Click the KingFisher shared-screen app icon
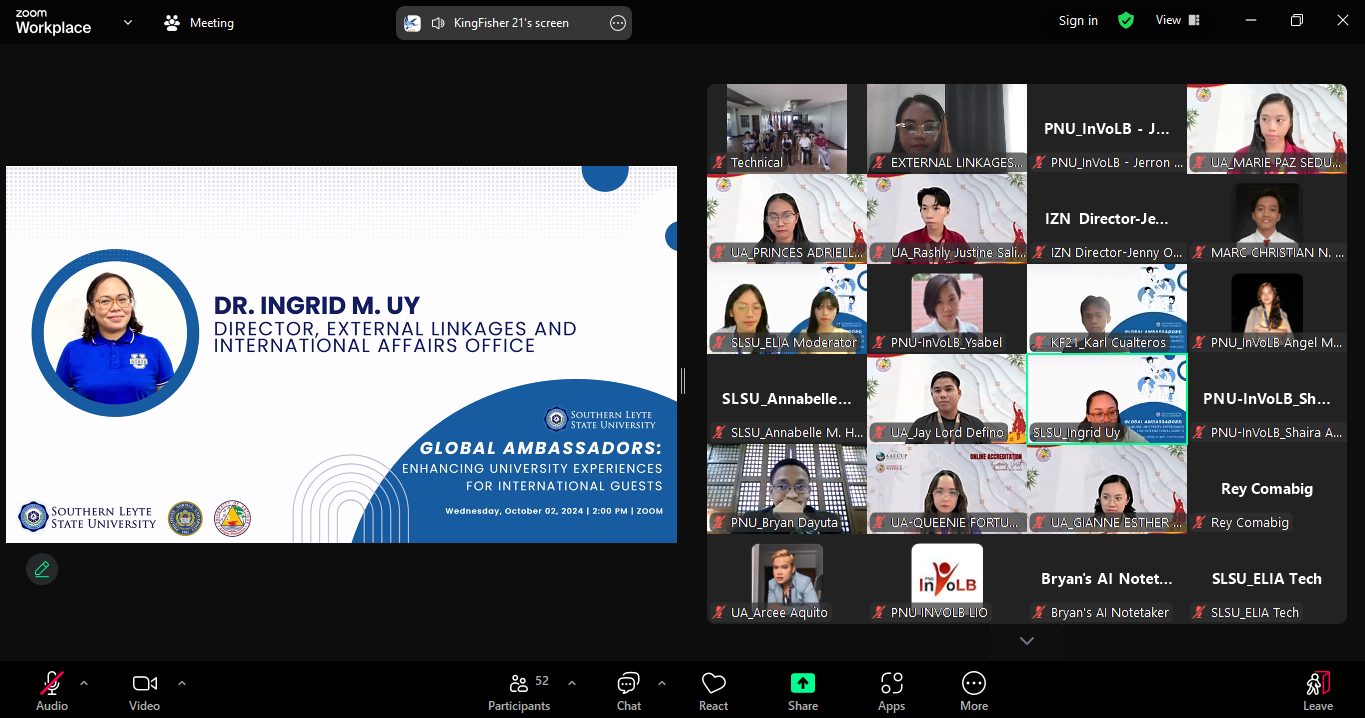 pyautogui.click(x=413, y=23)
